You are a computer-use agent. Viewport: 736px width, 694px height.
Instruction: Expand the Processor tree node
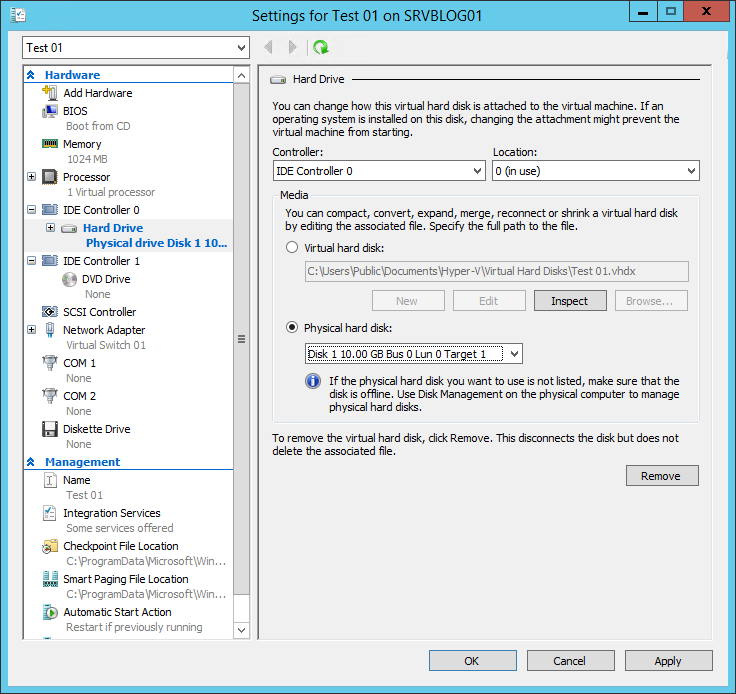(31, 176)
